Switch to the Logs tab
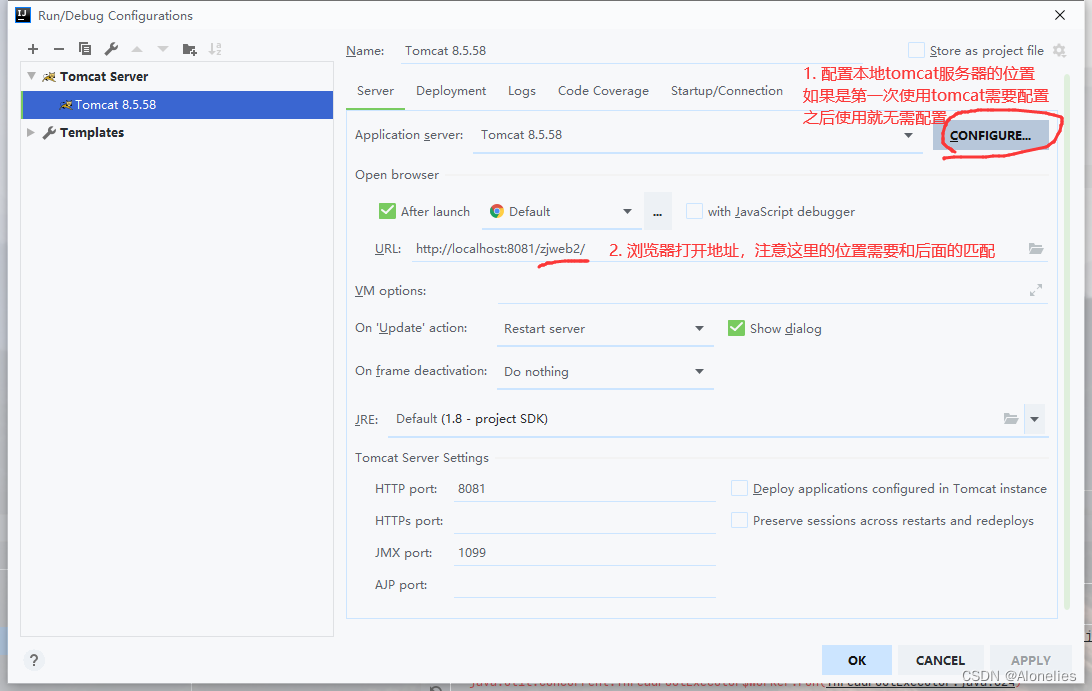 [x=522, y=91]
